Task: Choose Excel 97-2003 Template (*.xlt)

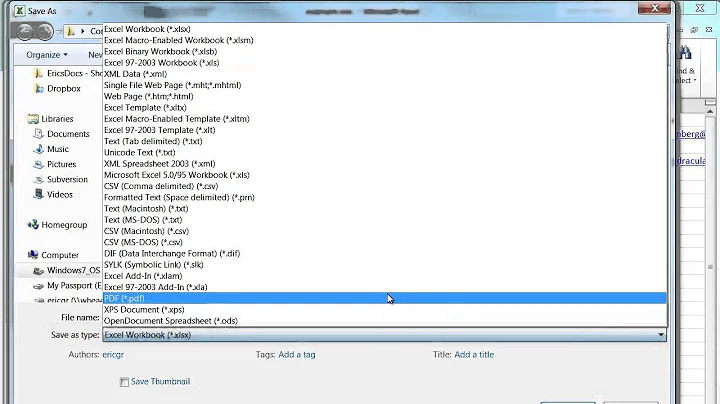Action: 385,130
